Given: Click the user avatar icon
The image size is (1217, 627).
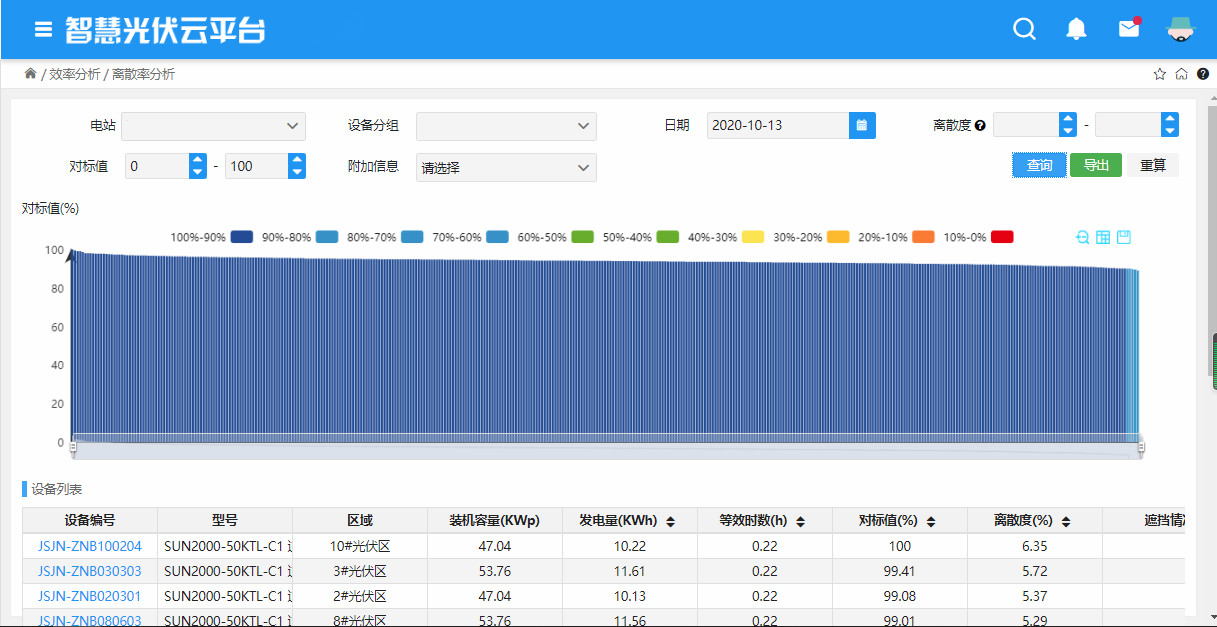Looking at the screenshot, I should click(1181, 29).
